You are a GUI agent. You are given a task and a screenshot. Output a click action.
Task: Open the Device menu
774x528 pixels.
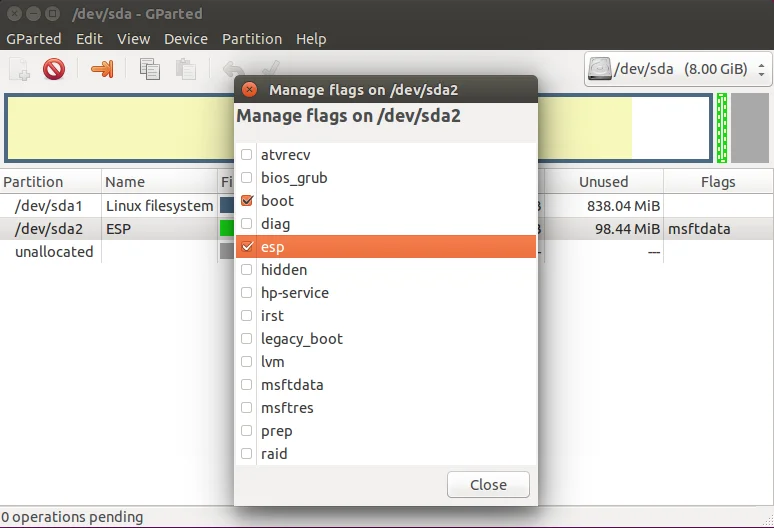click(x=186, y=39)
